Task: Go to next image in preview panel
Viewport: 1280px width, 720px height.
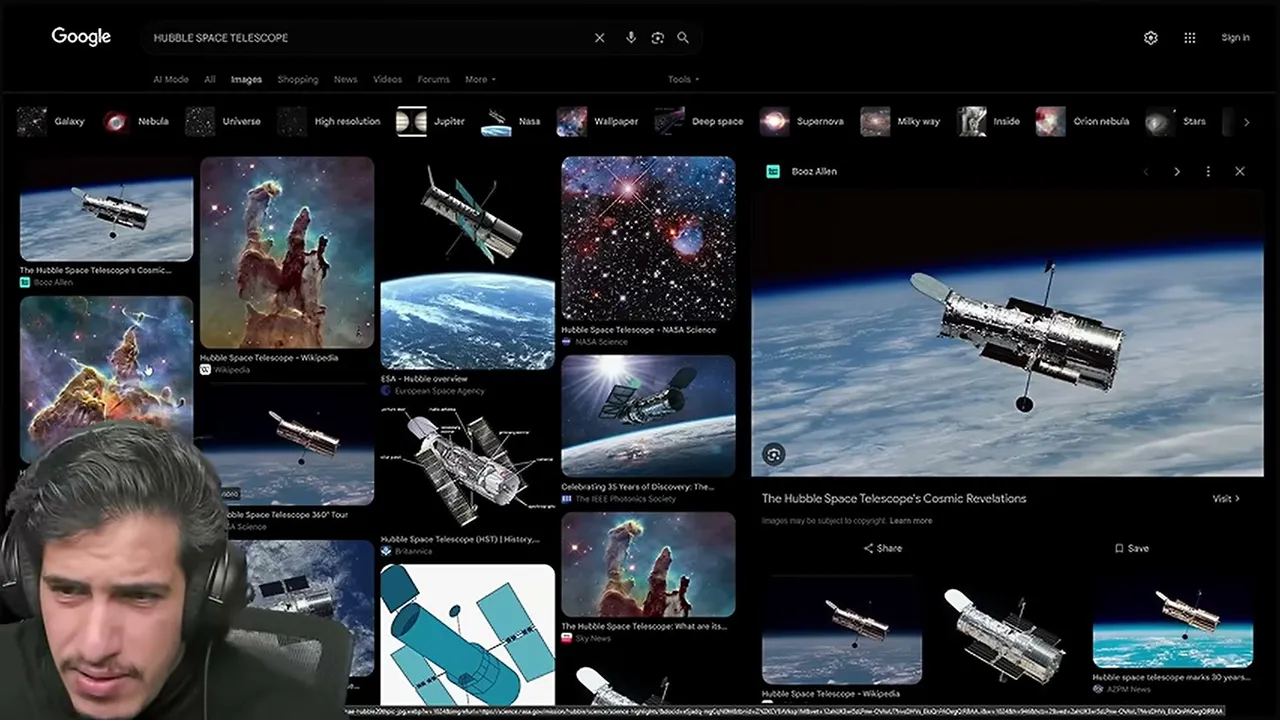Action: [1177, 172]
